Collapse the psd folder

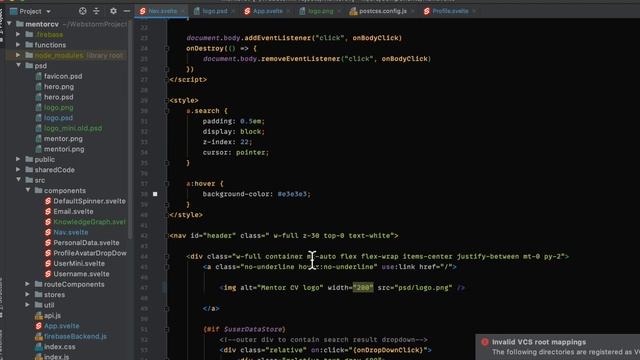[x=18, y=65]
